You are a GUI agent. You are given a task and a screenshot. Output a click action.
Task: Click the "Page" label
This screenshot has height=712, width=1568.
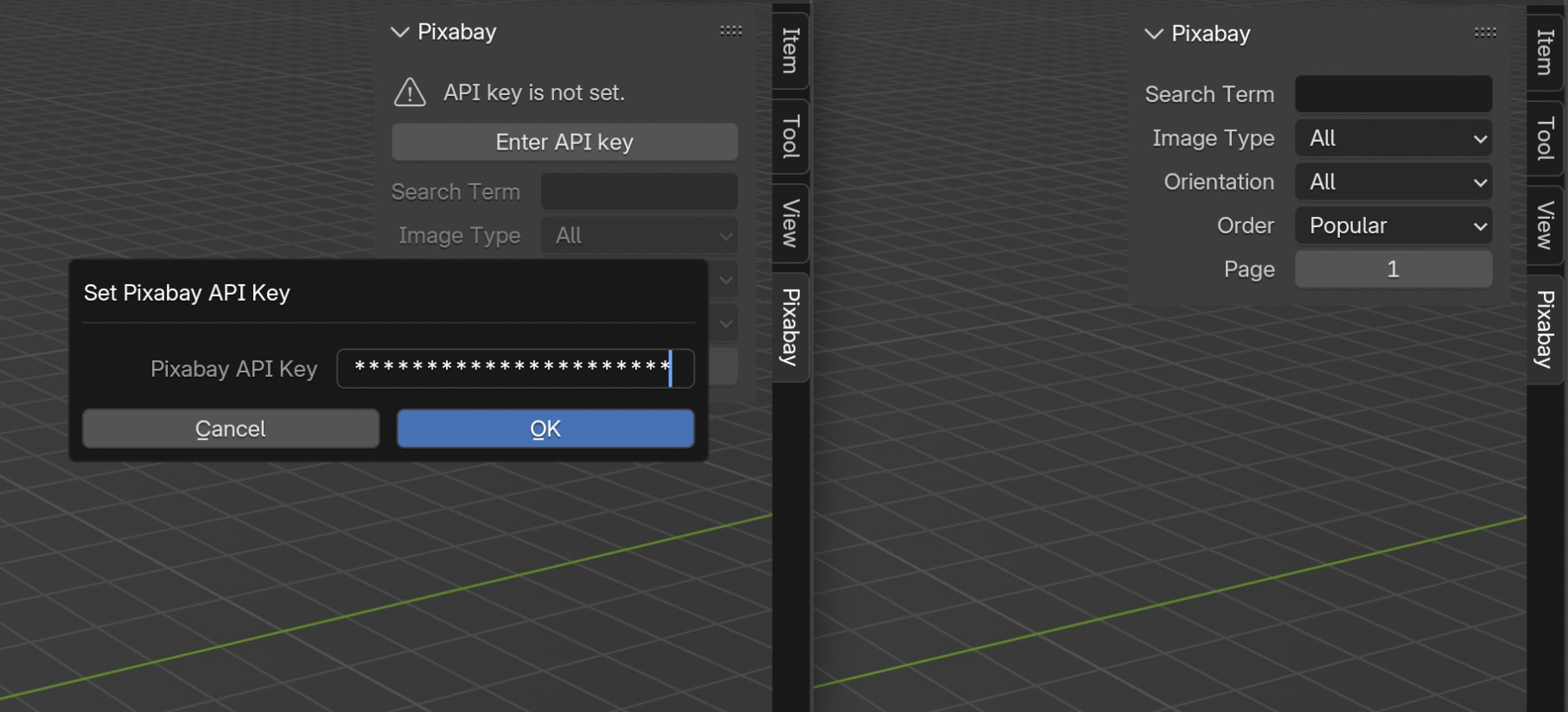click(x=1249, y=270)
